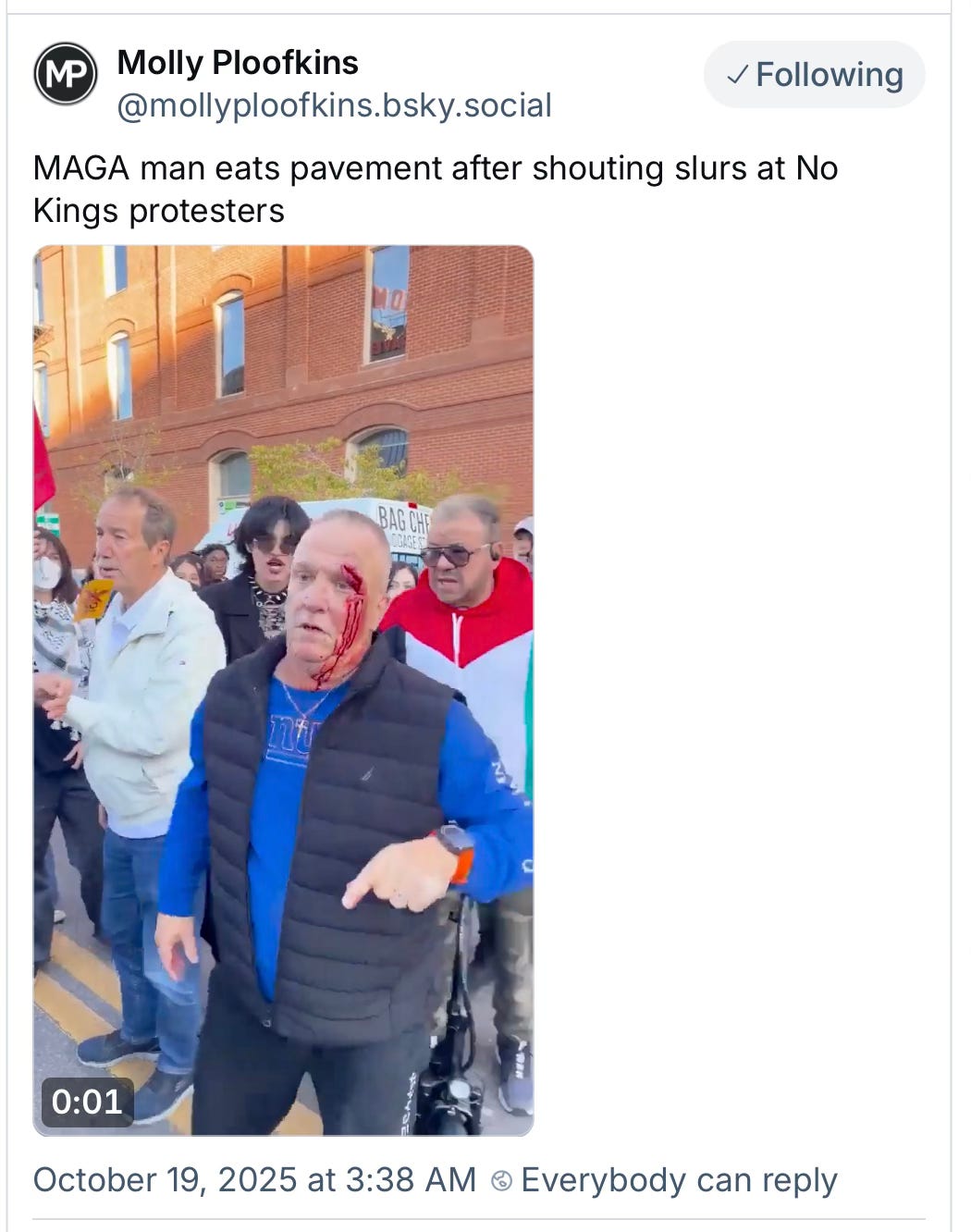This screenshot has height=1232, width=971.
Task: Open Molly Ploofkins display name link
Action: 238,63
